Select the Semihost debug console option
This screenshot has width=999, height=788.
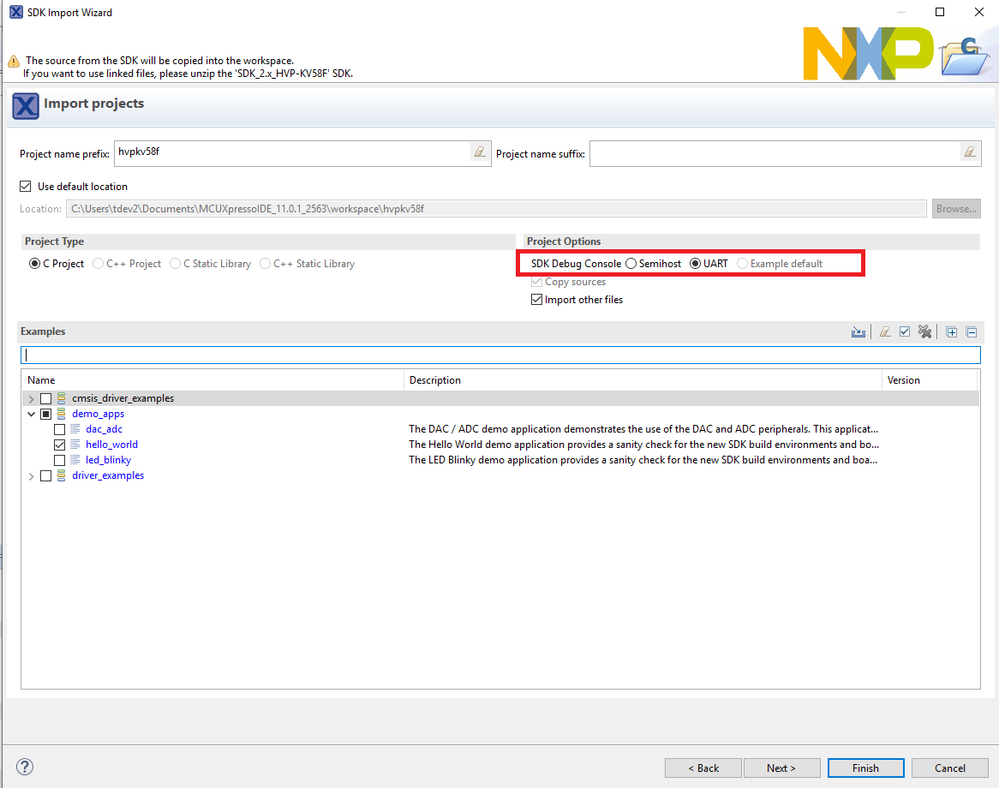[x=631, y=264]
